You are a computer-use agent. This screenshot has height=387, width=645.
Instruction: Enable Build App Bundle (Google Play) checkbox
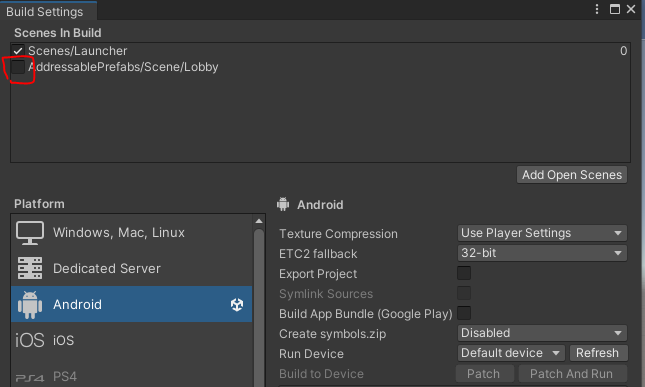[x=464, y=313]
